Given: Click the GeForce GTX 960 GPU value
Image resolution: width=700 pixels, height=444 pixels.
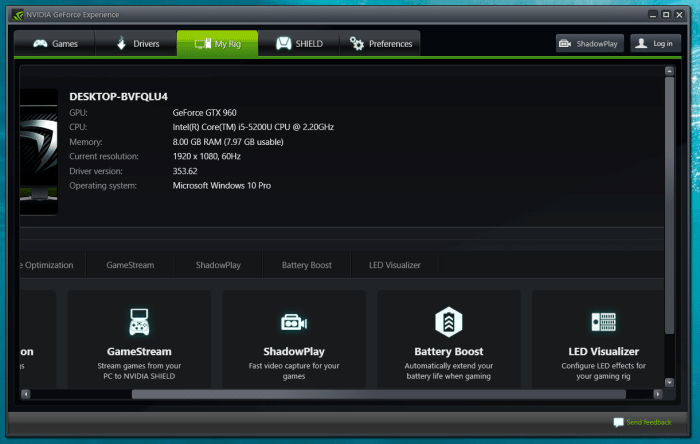Looking at the screenshot, I should click(204, 113).
